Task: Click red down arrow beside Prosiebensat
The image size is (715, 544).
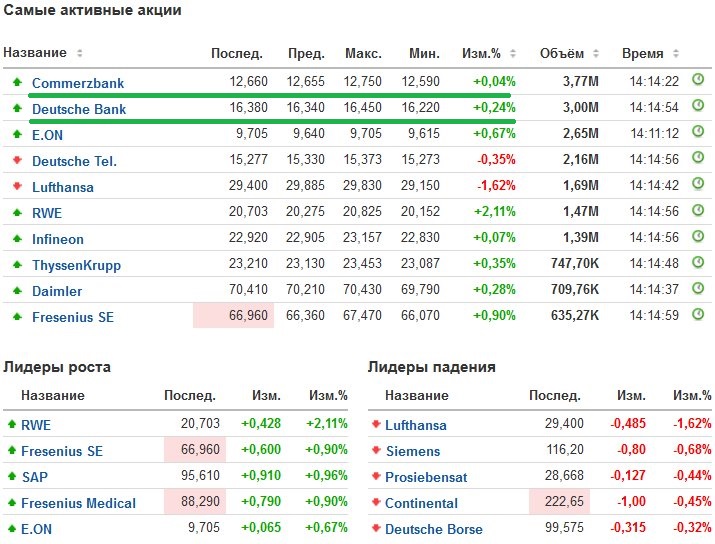Action: (376, 476)
